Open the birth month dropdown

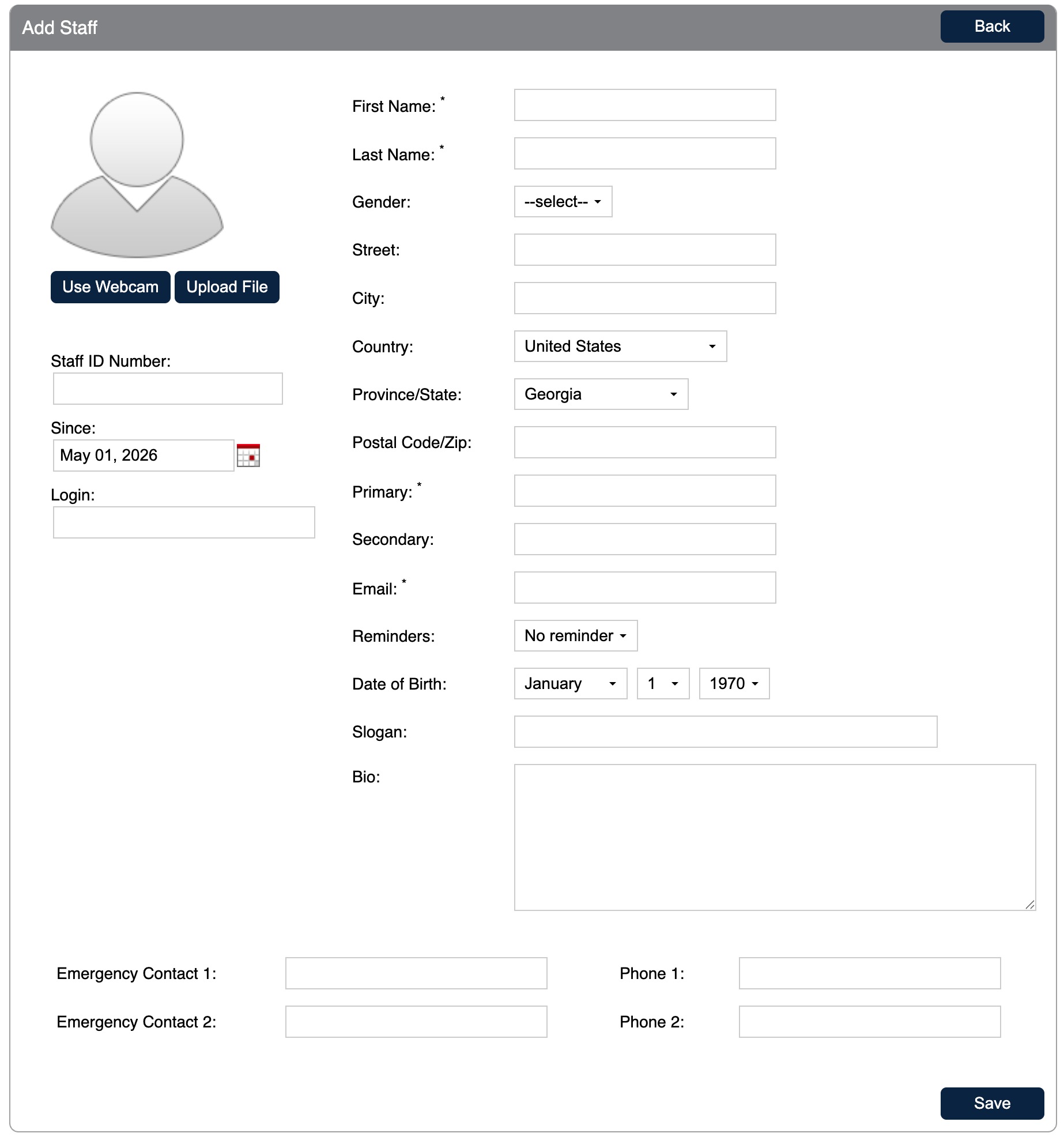click(571, 684)
